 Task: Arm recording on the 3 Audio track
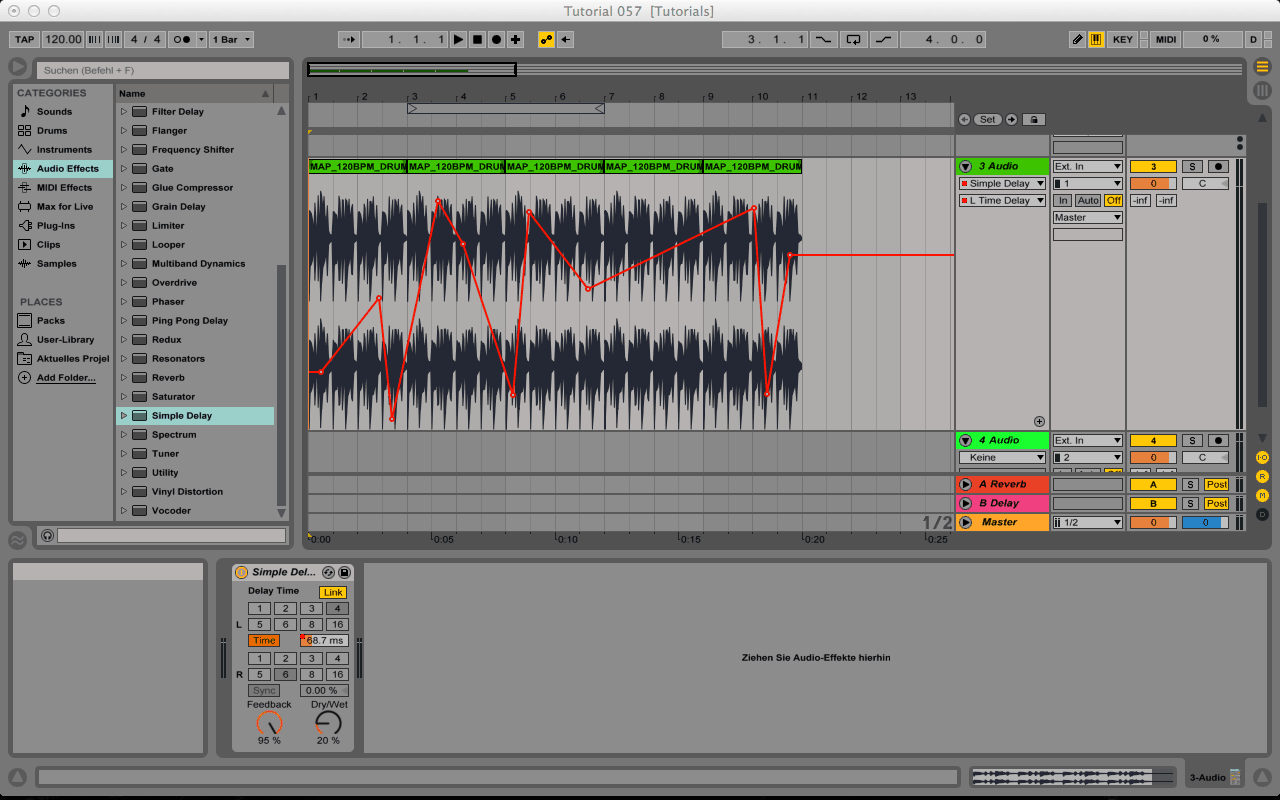click(x=1217, y=166)
